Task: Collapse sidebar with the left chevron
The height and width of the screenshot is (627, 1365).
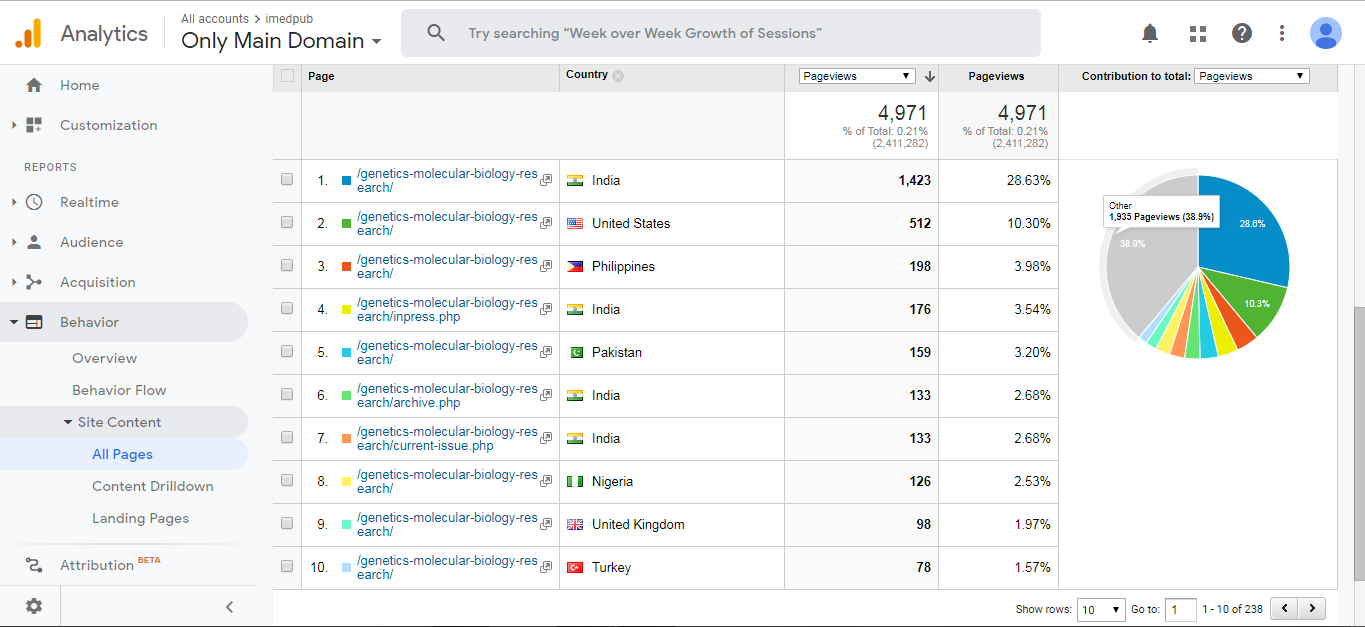Action: pyautogui.click(x=229, y=606)
